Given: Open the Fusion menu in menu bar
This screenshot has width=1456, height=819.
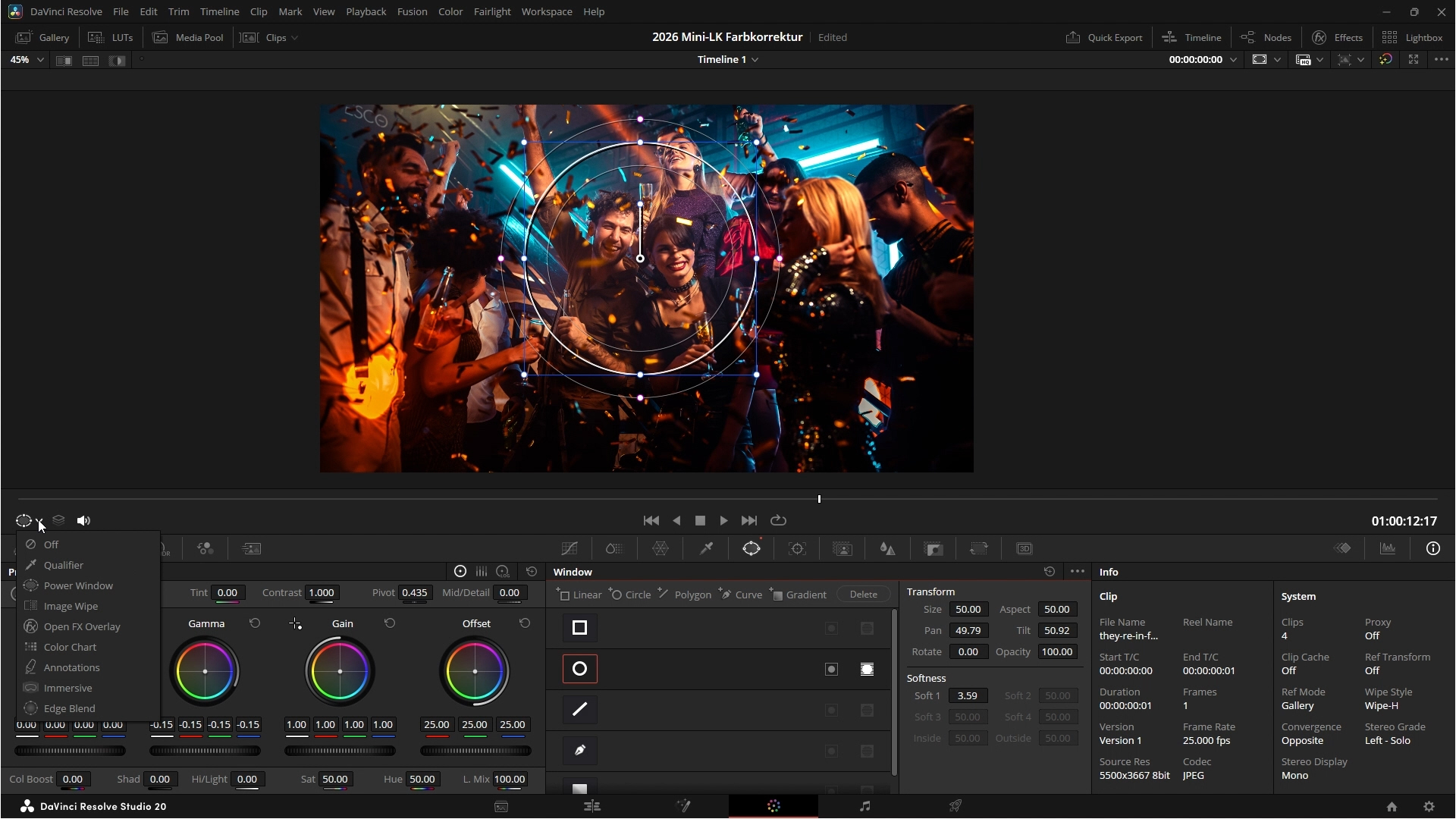Looking at the screenshot, I should (412, 11).
